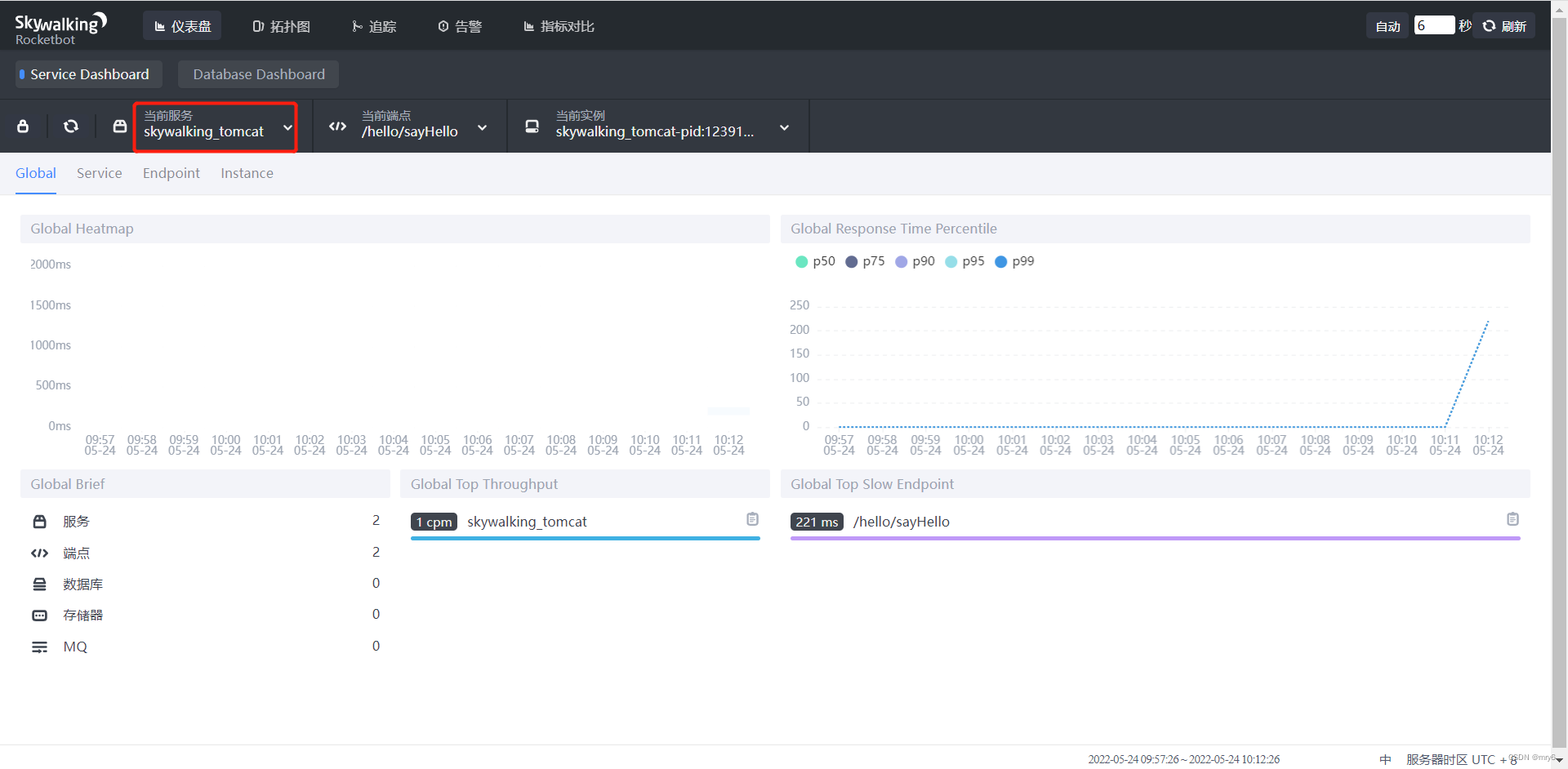This screenshot has height=769, width=1568.
Task: Click the service package icon beside 当前服务
Action: point(120,127)
